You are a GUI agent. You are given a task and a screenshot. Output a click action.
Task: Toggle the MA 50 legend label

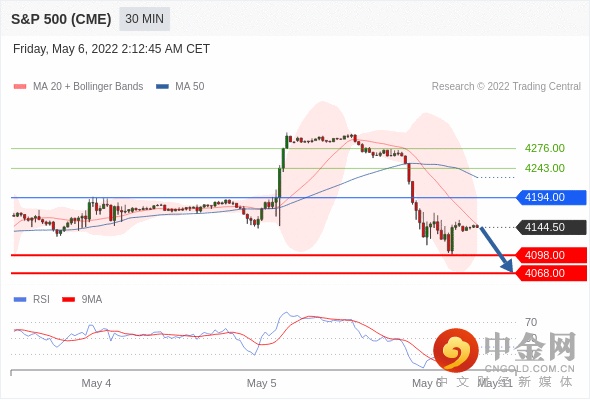[x=190, y=87]
